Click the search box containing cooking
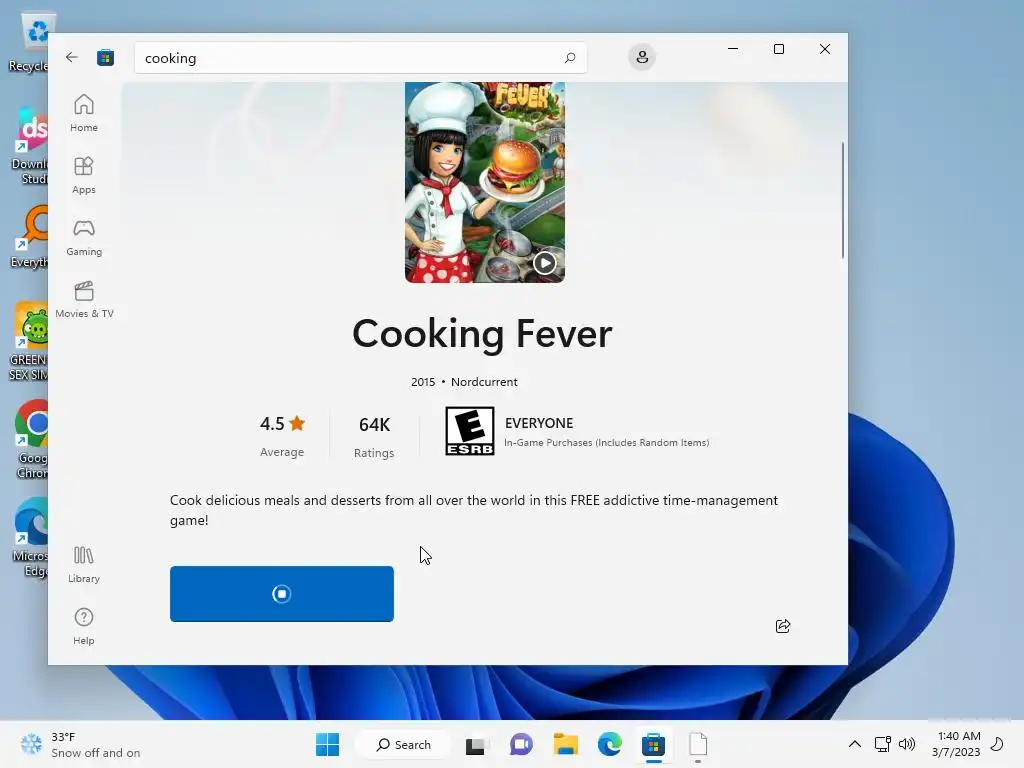This screenshot has height=768, width=1024. coord(360,57)
